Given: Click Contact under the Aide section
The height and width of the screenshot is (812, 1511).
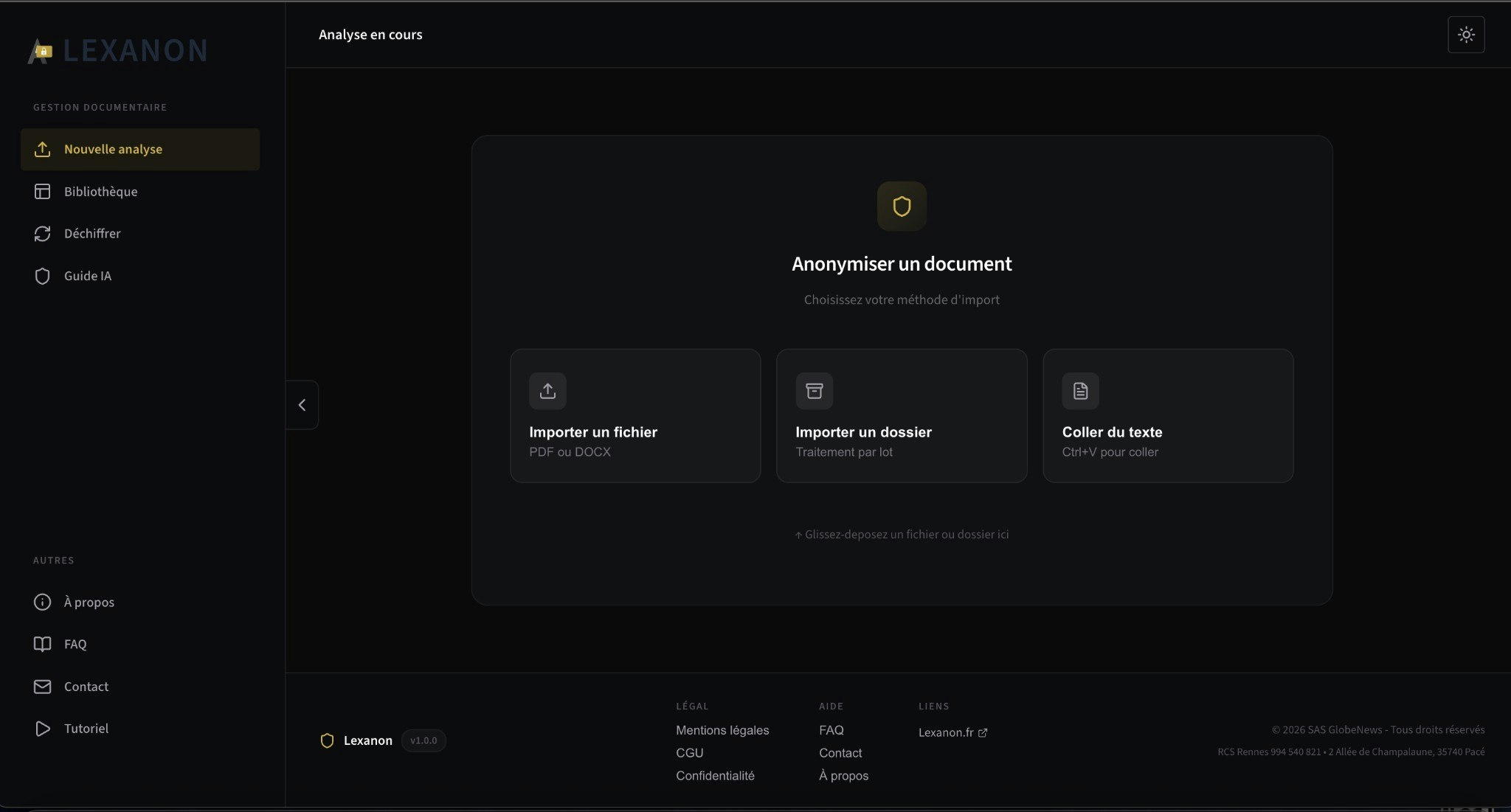Looking at the screenshot, I should click(x=840, y=752).
